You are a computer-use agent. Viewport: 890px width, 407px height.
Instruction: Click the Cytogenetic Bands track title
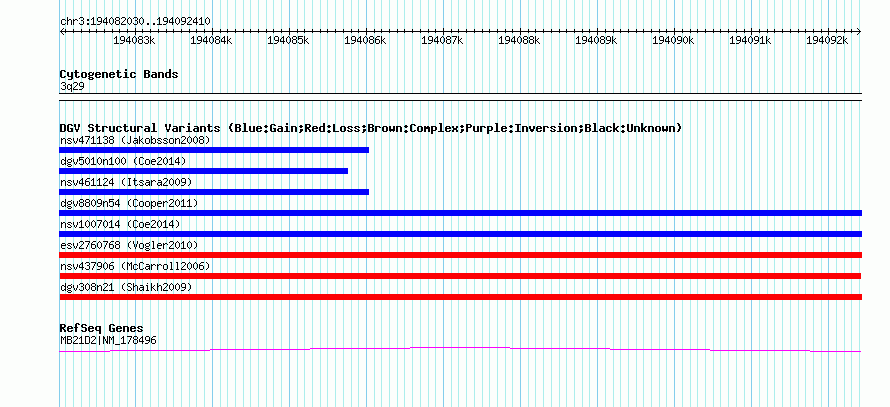click(x=119, y=74)
